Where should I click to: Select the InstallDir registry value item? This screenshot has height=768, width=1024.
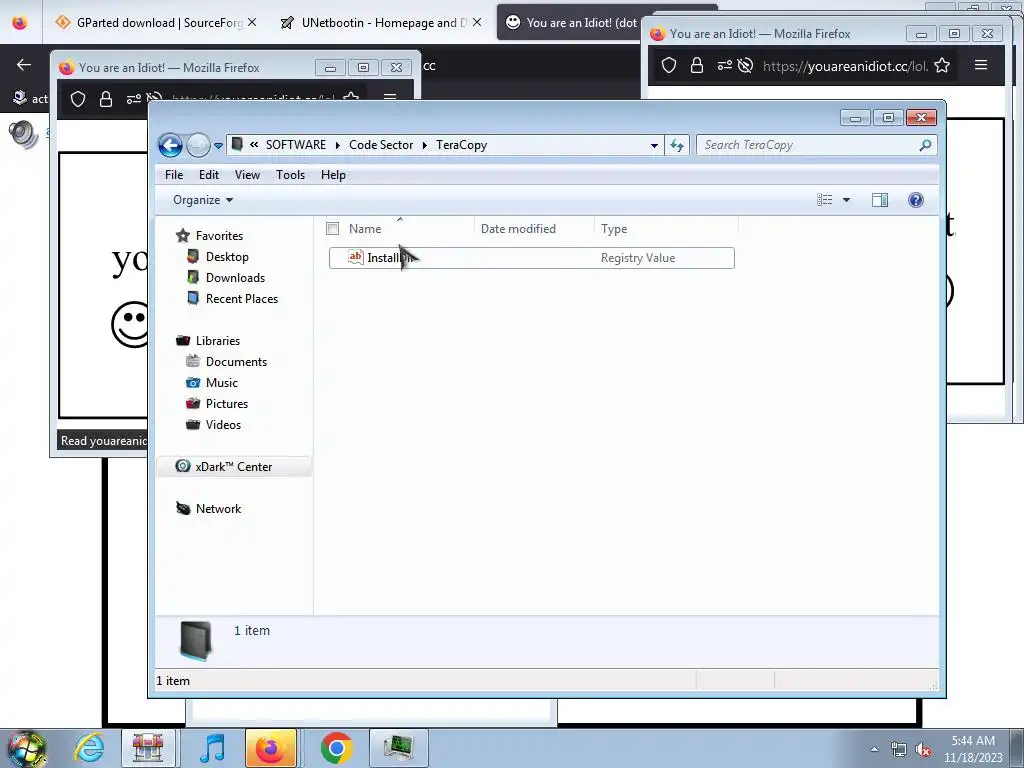(532, 258)
